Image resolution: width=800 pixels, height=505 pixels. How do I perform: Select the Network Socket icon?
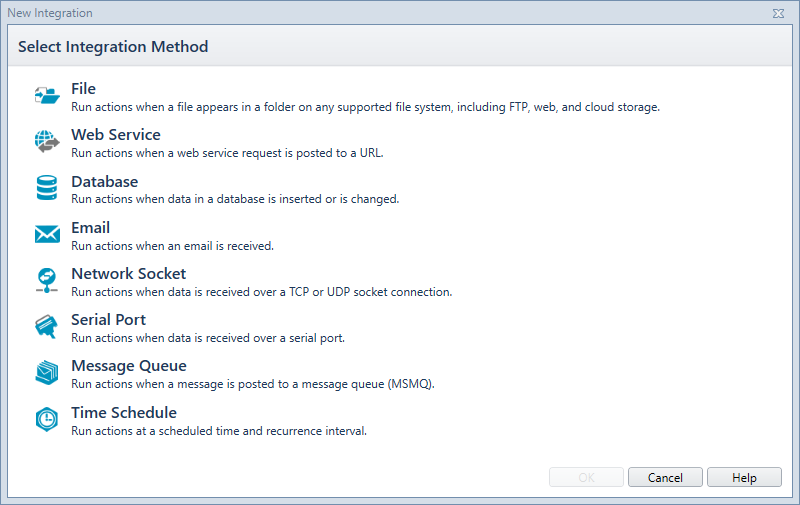point(47,281)
